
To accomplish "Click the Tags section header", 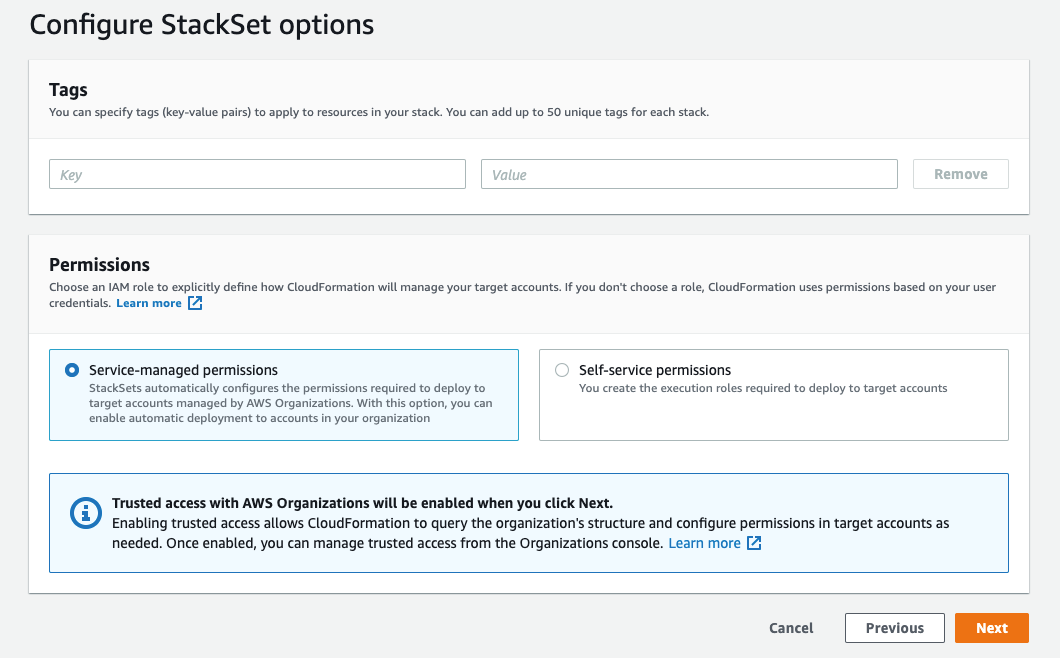I will click(68, 89).
